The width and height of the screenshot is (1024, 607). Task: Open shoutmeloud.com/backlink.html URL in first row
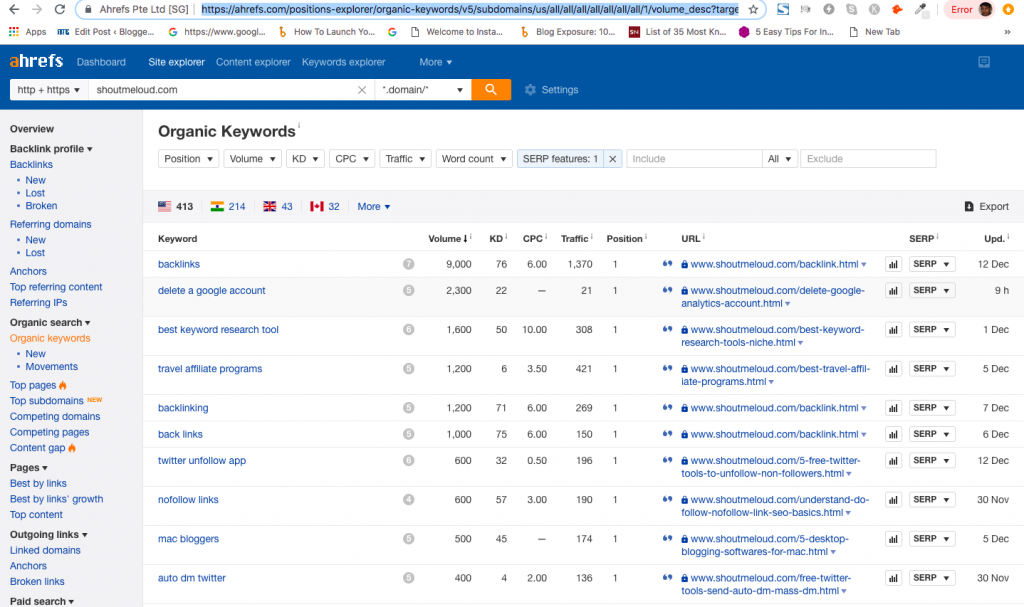coord(775,264)
